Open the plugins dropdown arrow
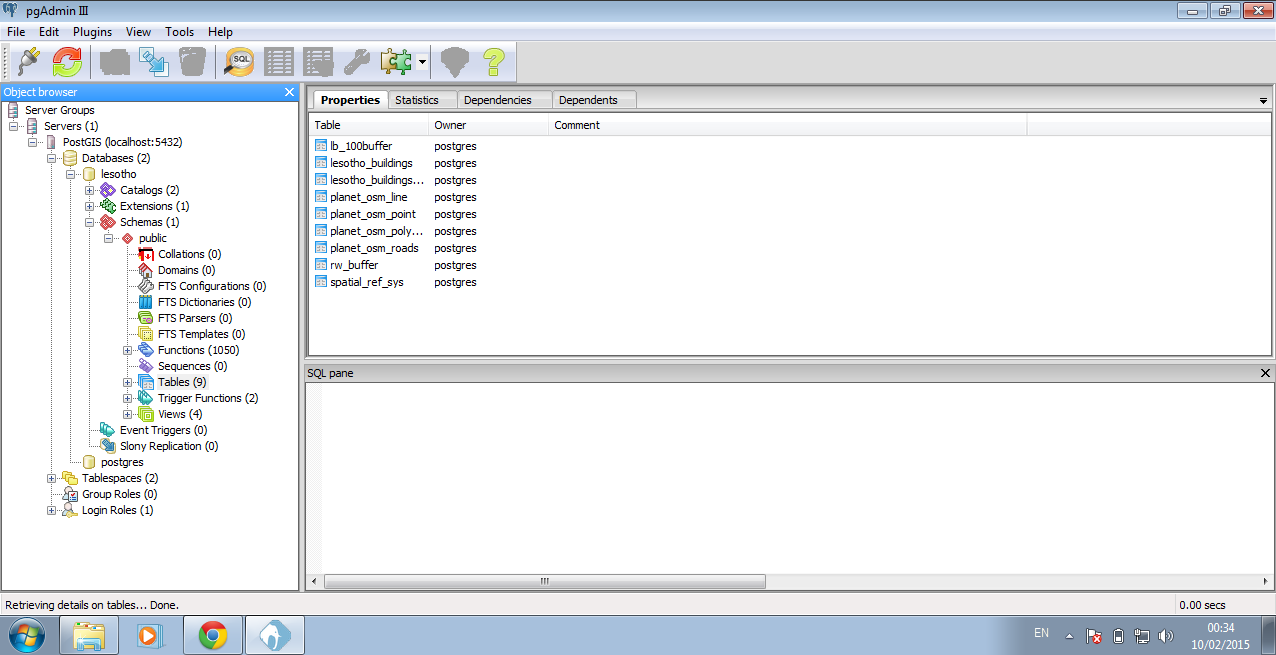1276x655 pixels. tap(423, 62)
